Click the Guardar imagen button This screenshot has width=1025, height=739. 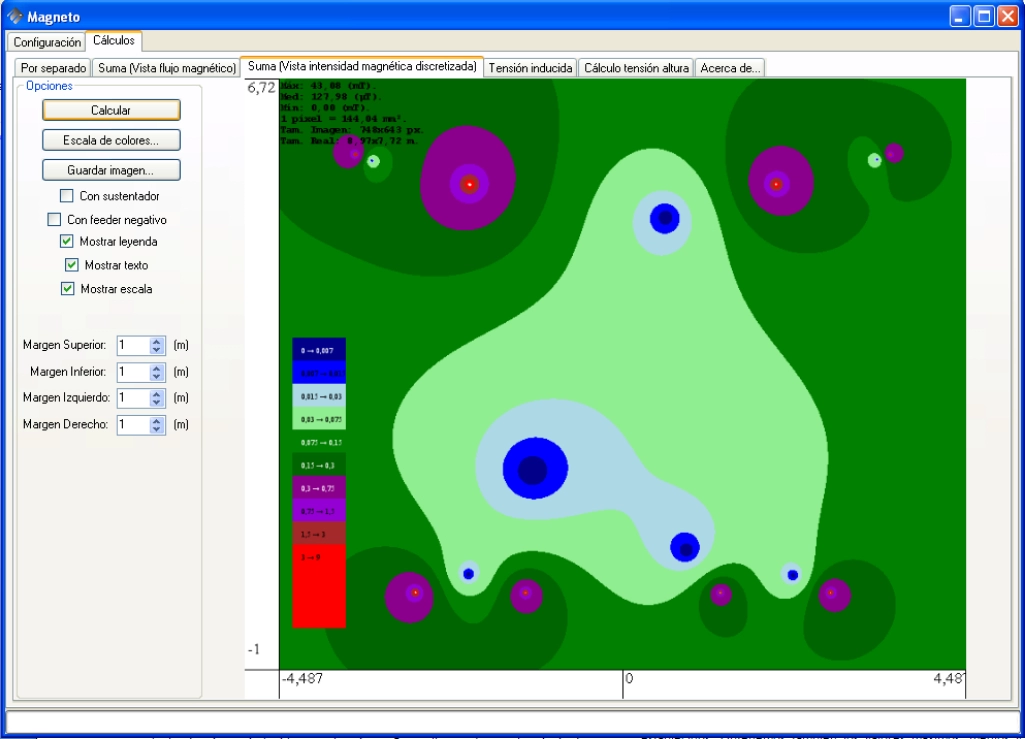pyautogui.click(x=111, y=170)
